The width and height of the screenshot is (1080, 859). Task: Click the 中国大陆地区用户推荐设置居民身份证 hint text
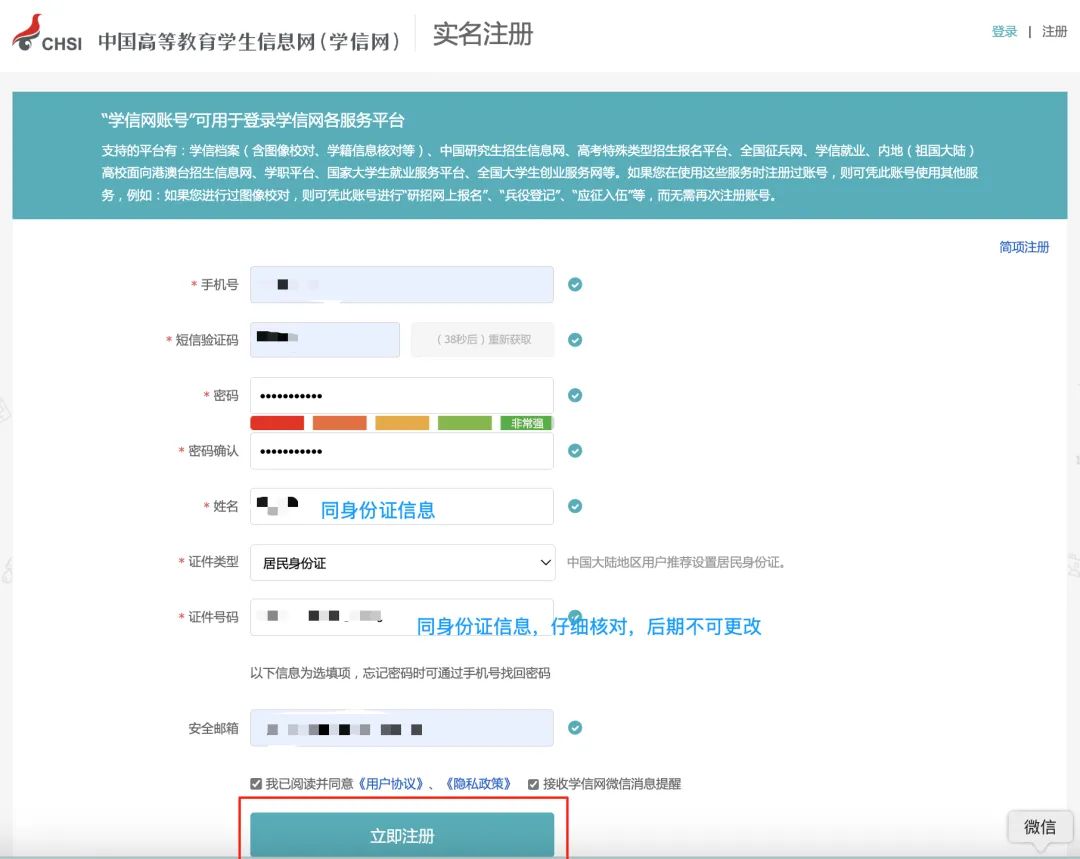point(676,562)
